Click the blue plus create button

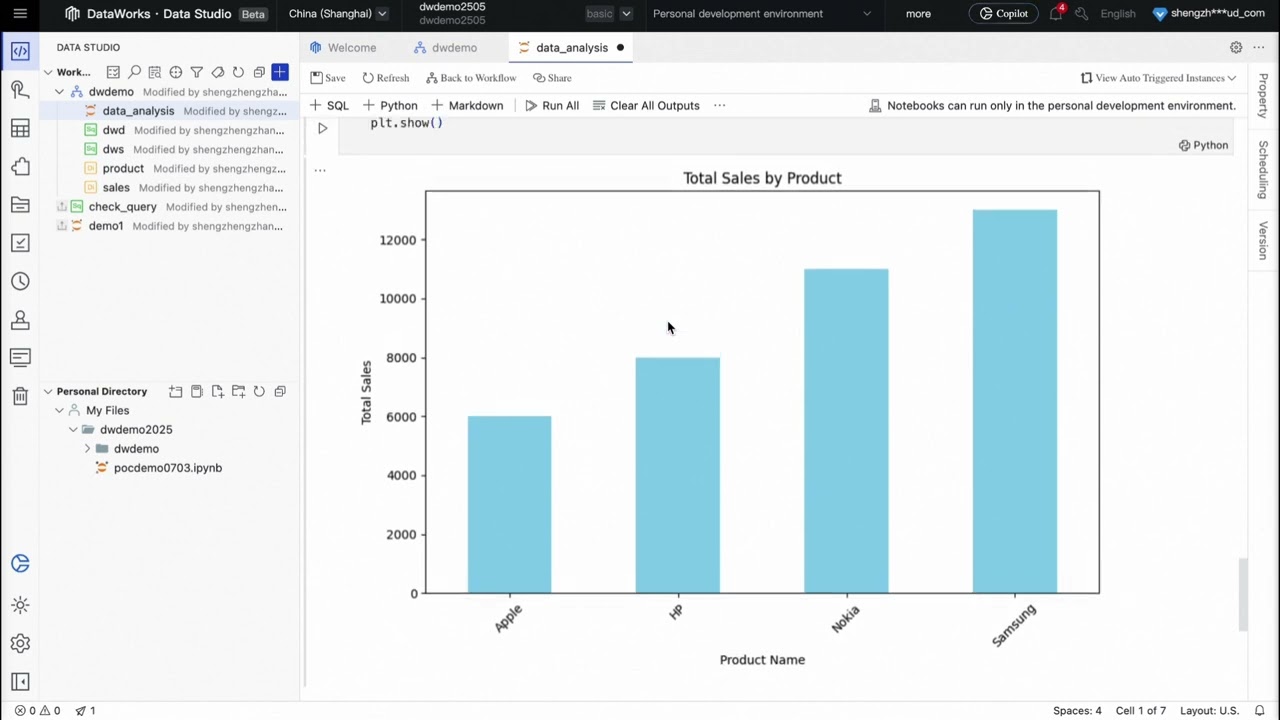pyautogui.click(x=280, y=72)
